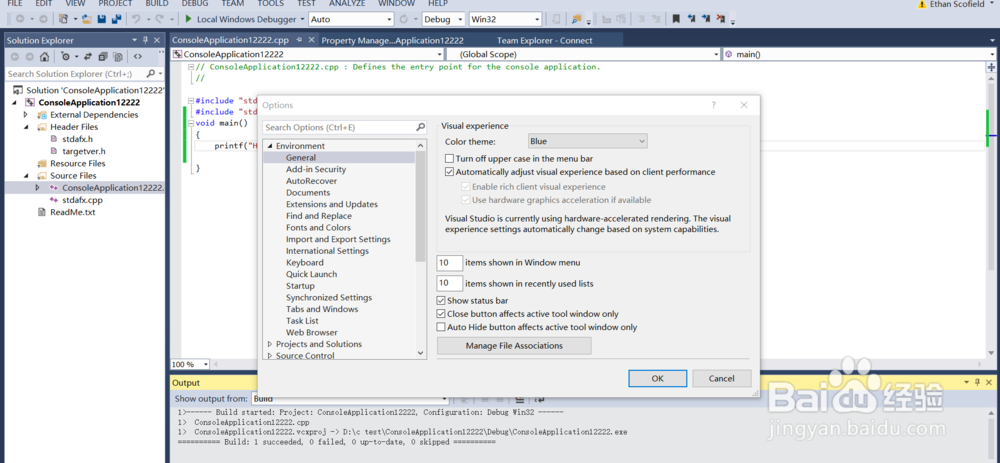This screenshot has width=1000, height=463.
Task: Expand Projects and Solutions in Options tree
Action: (270, 344)
